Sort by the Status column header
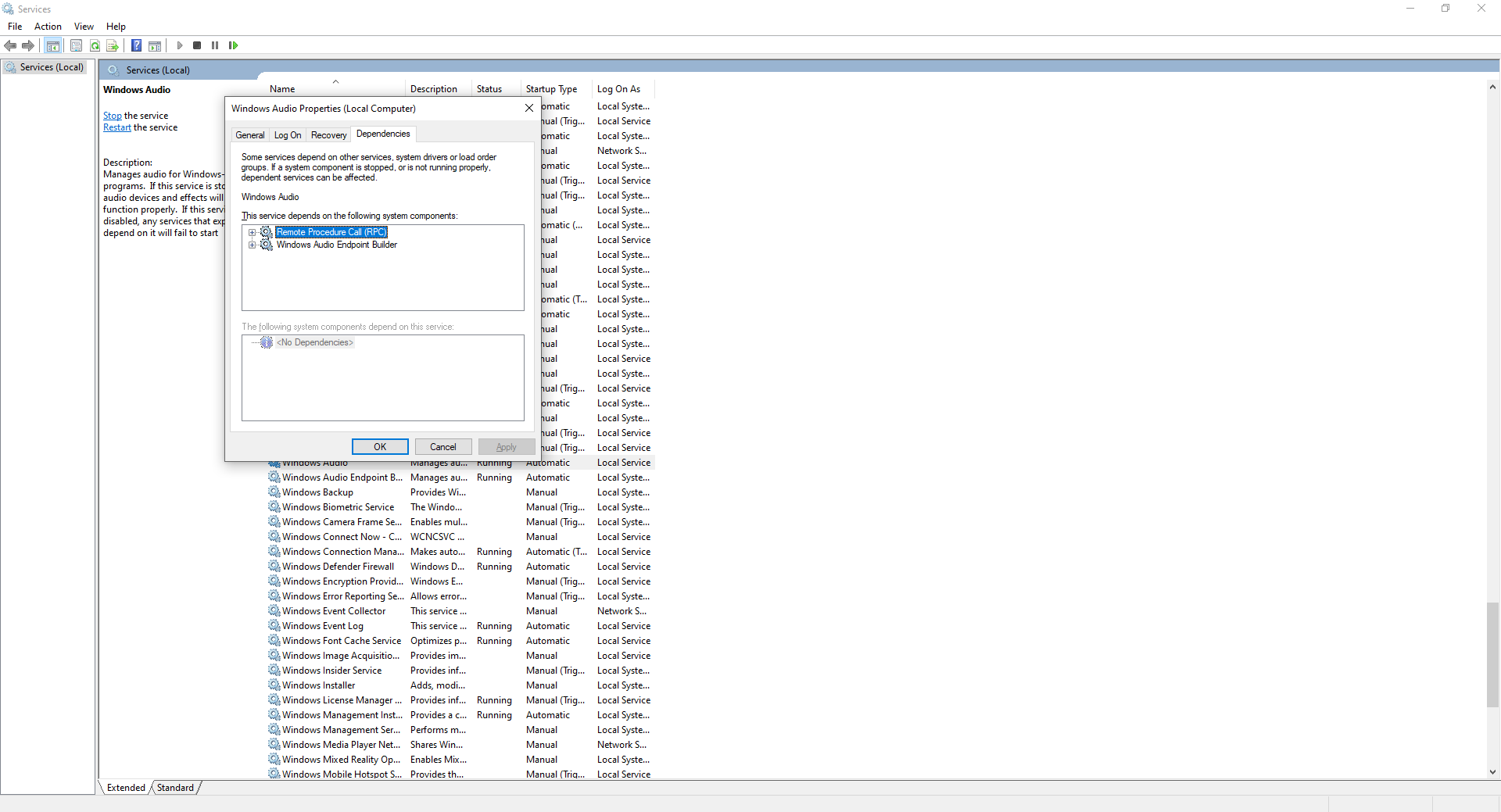 [496, 89]
